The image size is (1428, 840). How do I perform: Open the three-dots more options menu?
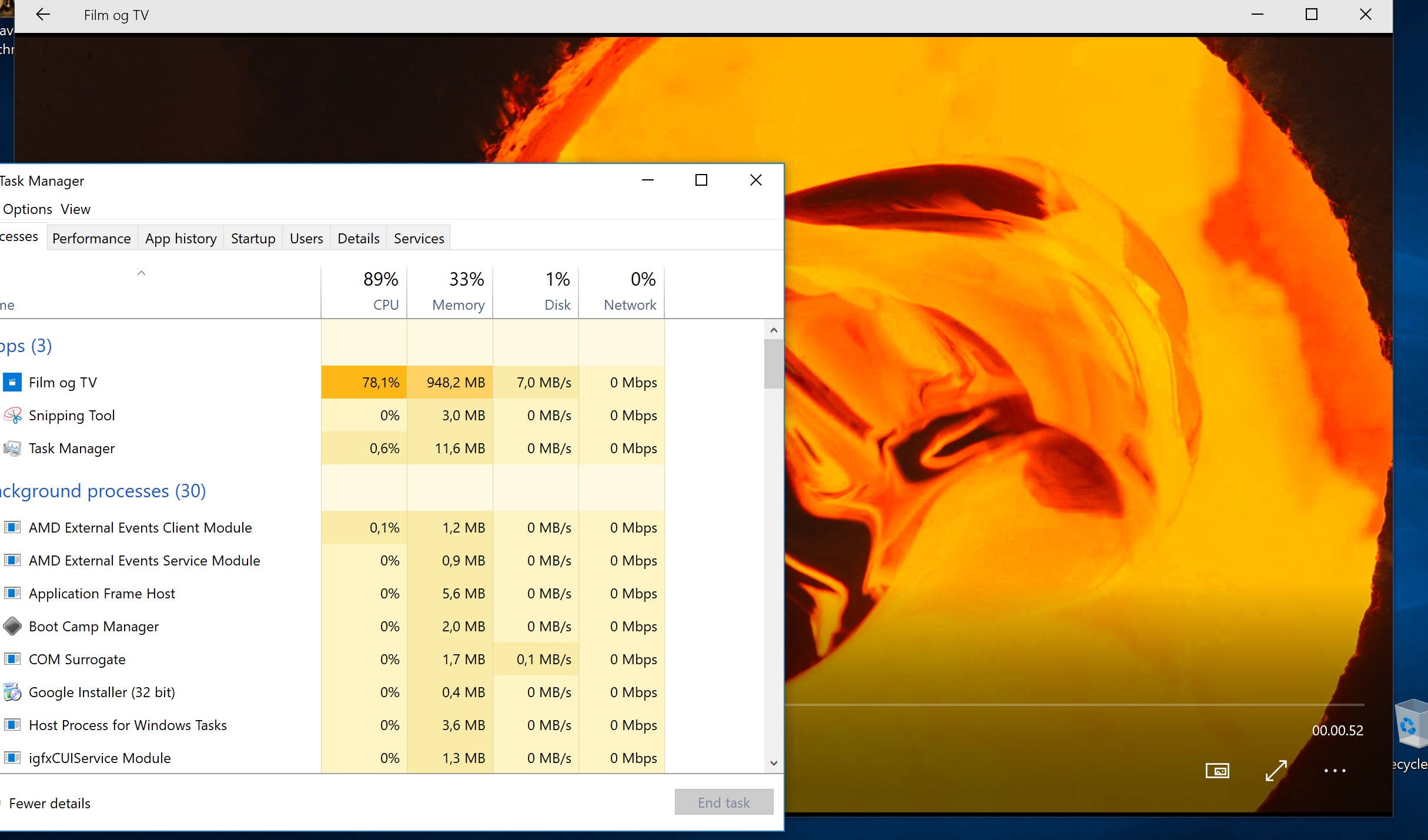(1335, 770)
